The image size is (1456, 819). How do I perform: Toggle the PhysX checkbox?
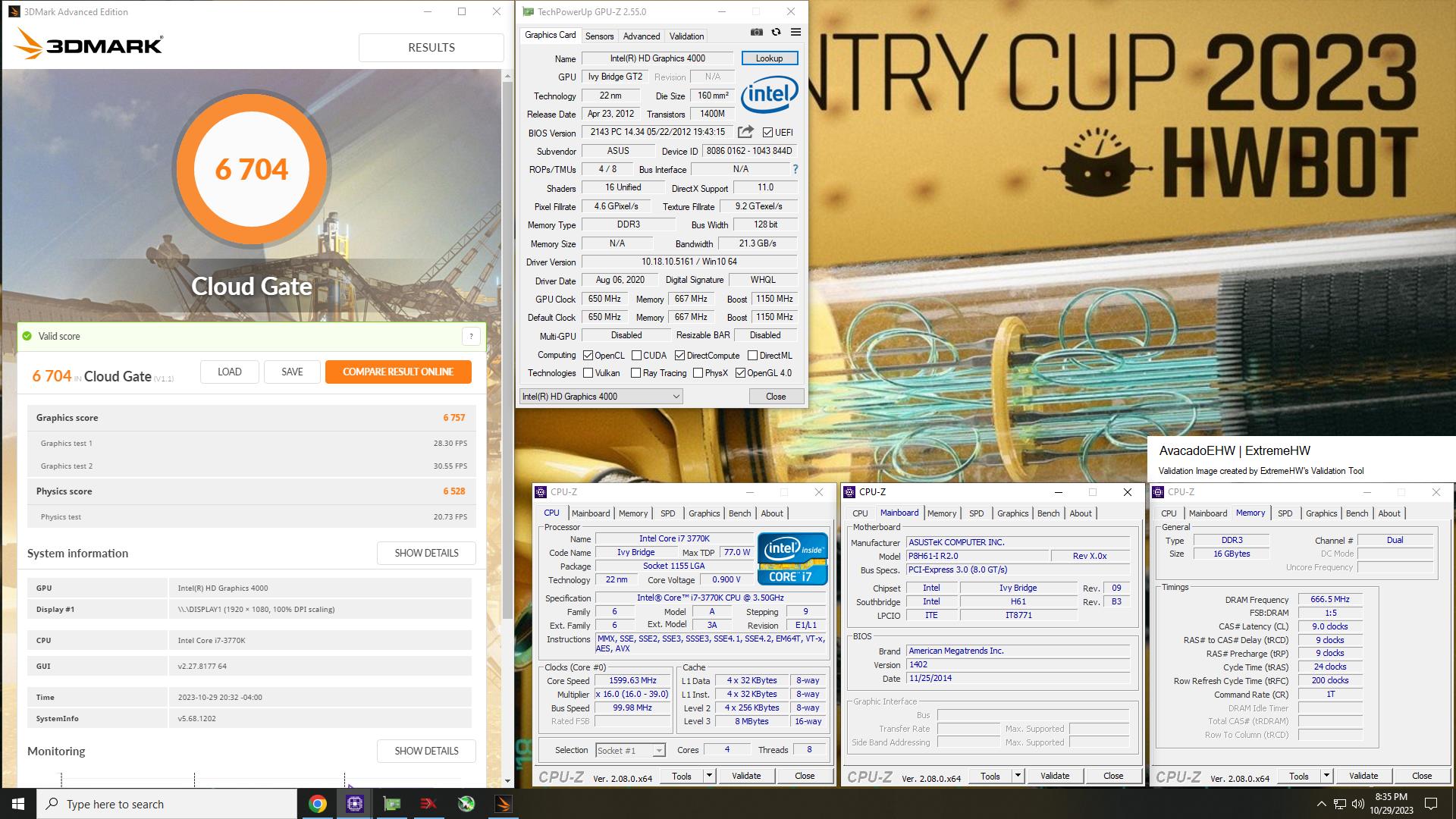[698, 373]
